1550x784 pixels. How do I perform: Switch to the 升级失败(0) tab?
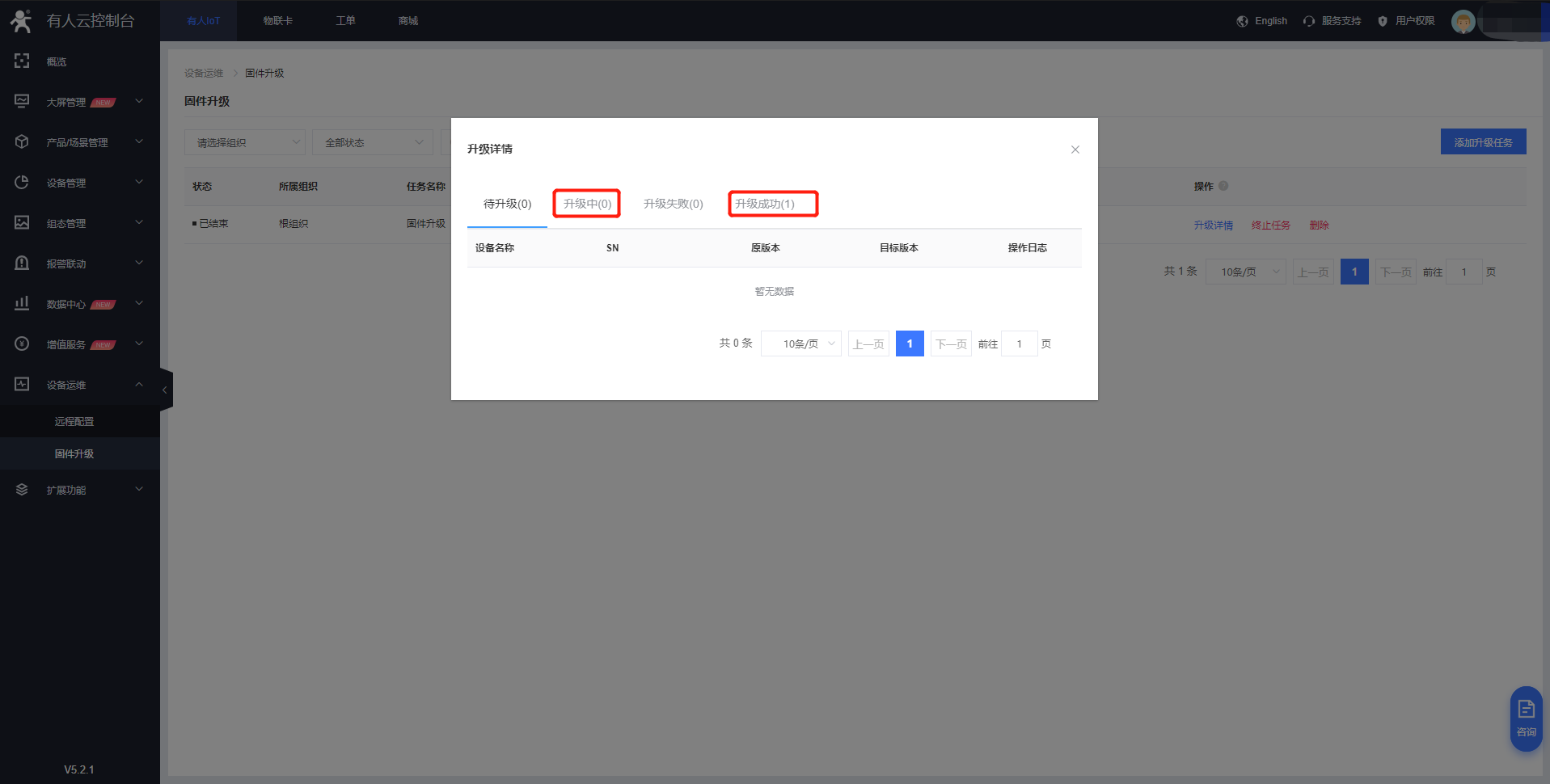(673, 204)
